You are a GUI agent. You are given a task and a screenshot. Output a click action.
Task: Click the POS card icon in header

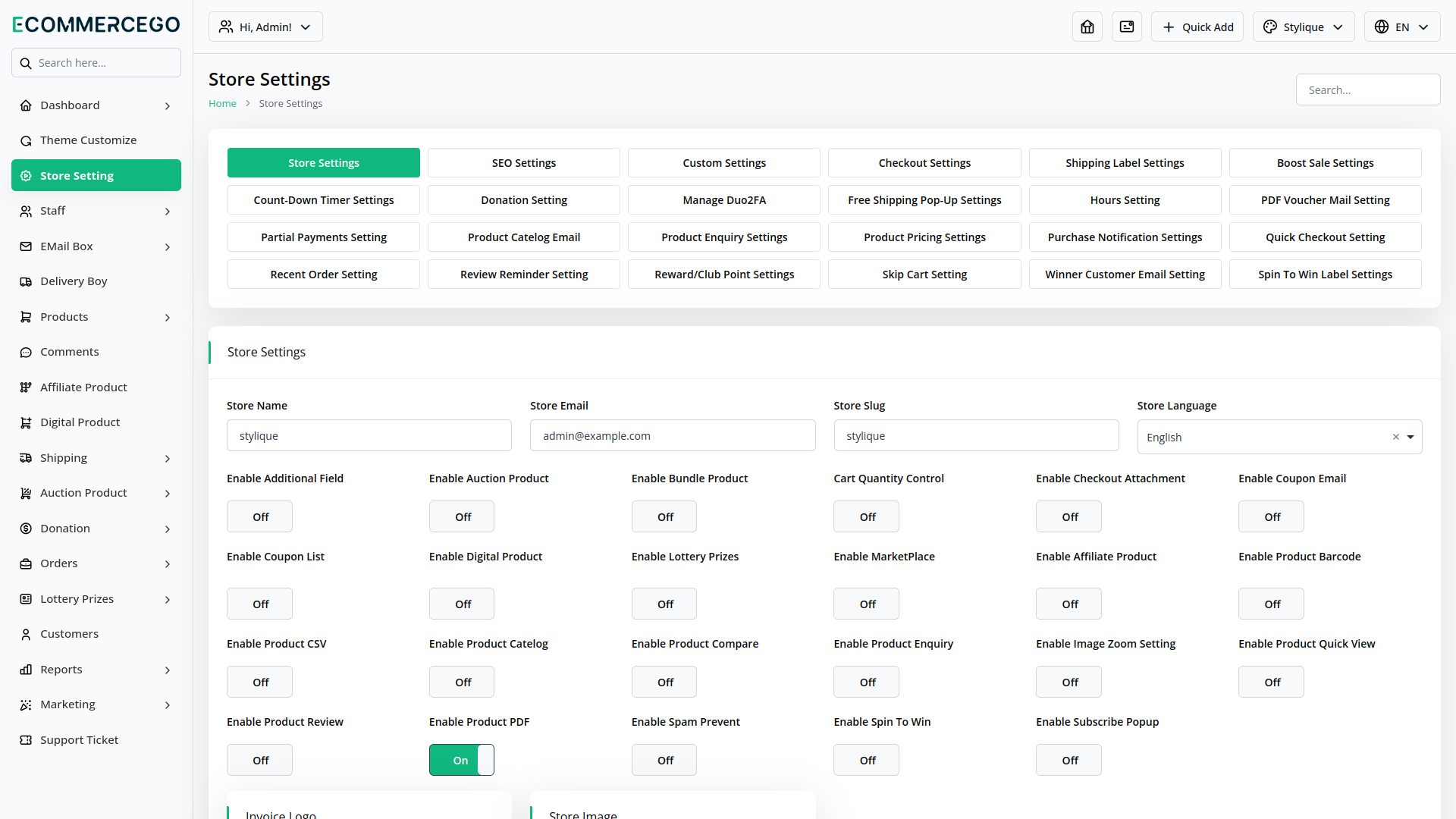(x=1127, y=27)
